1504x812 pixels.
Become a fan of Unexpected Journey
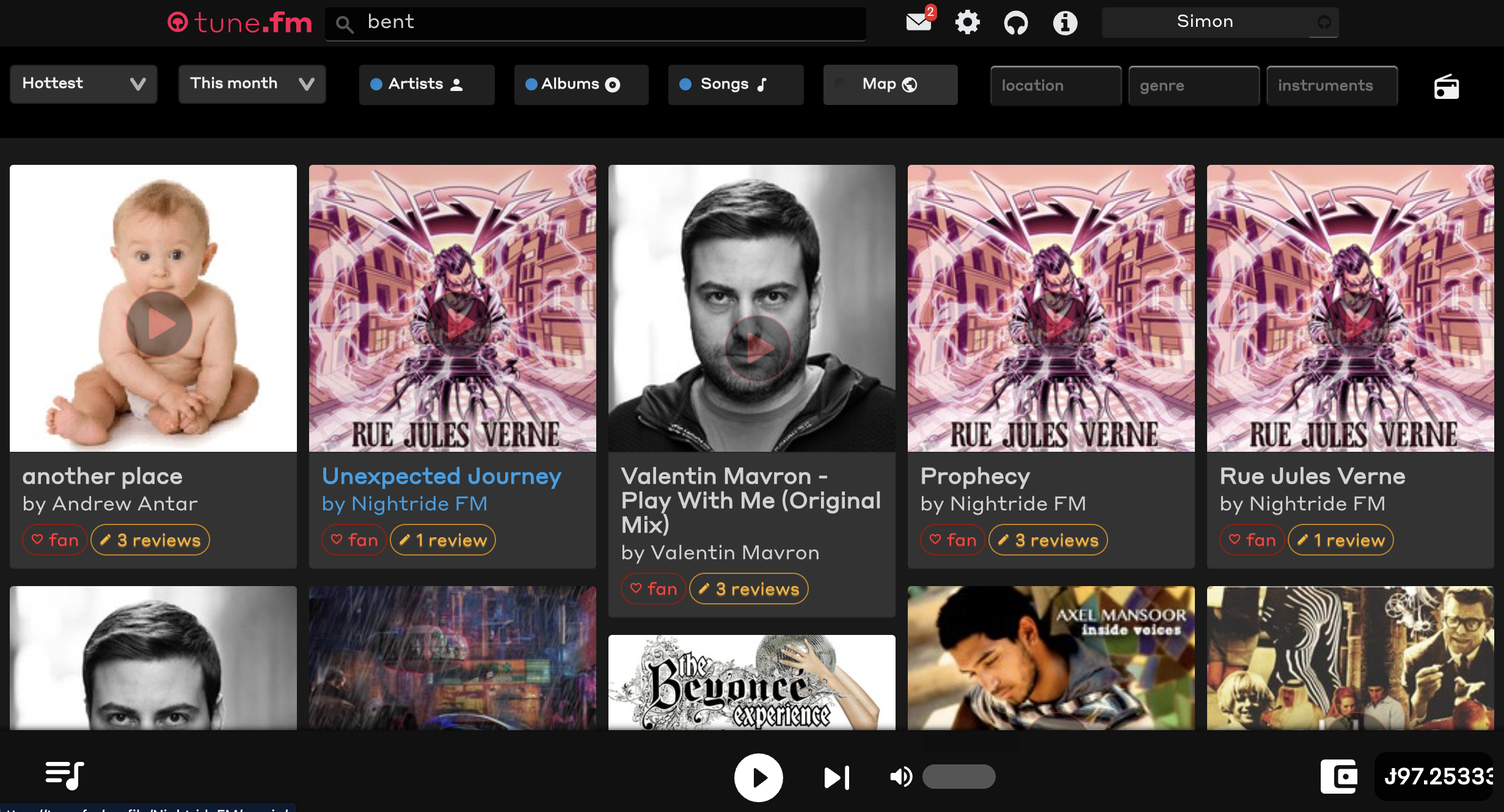point(354,540)
